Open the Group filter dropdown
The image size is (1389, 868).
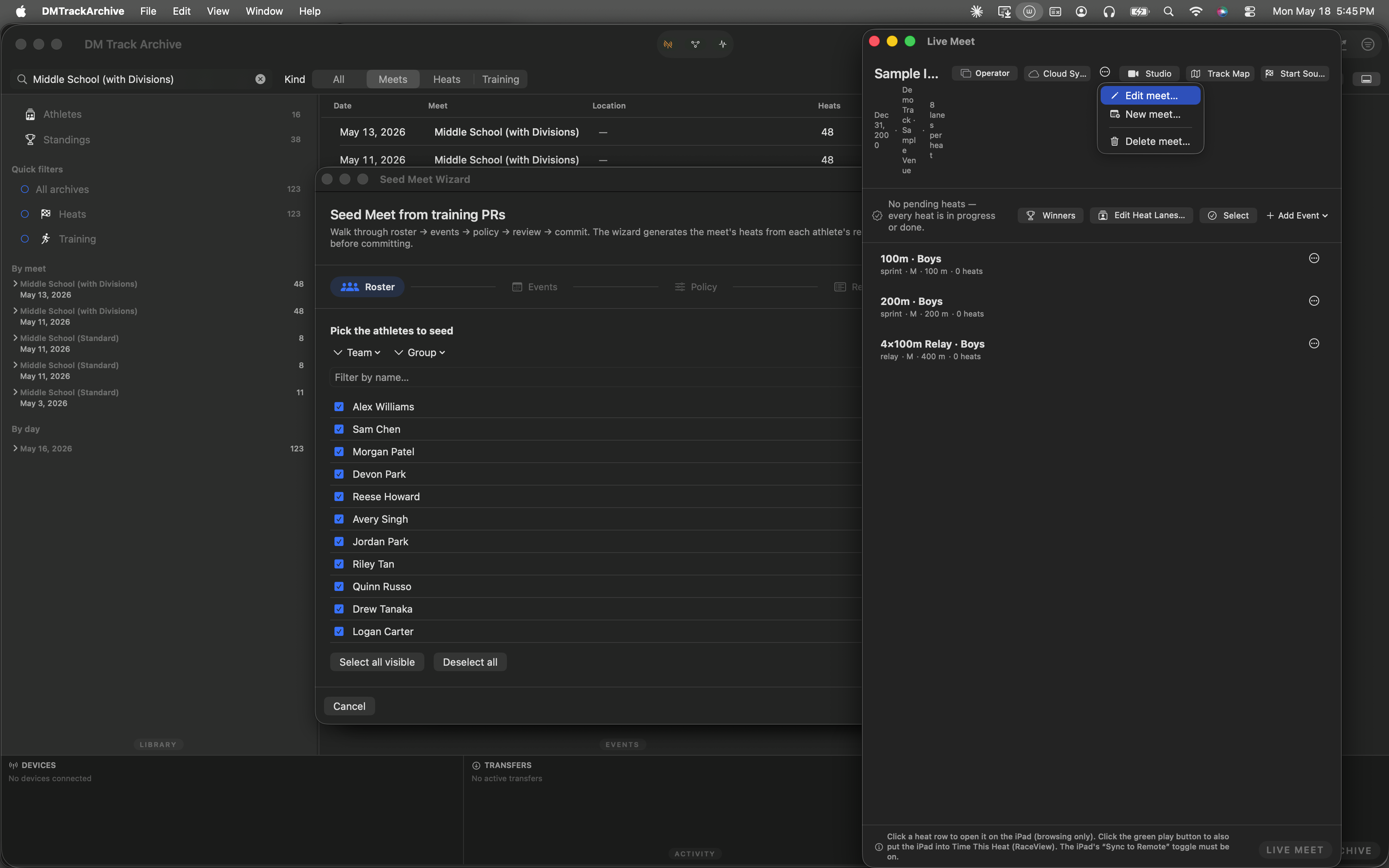420,353
